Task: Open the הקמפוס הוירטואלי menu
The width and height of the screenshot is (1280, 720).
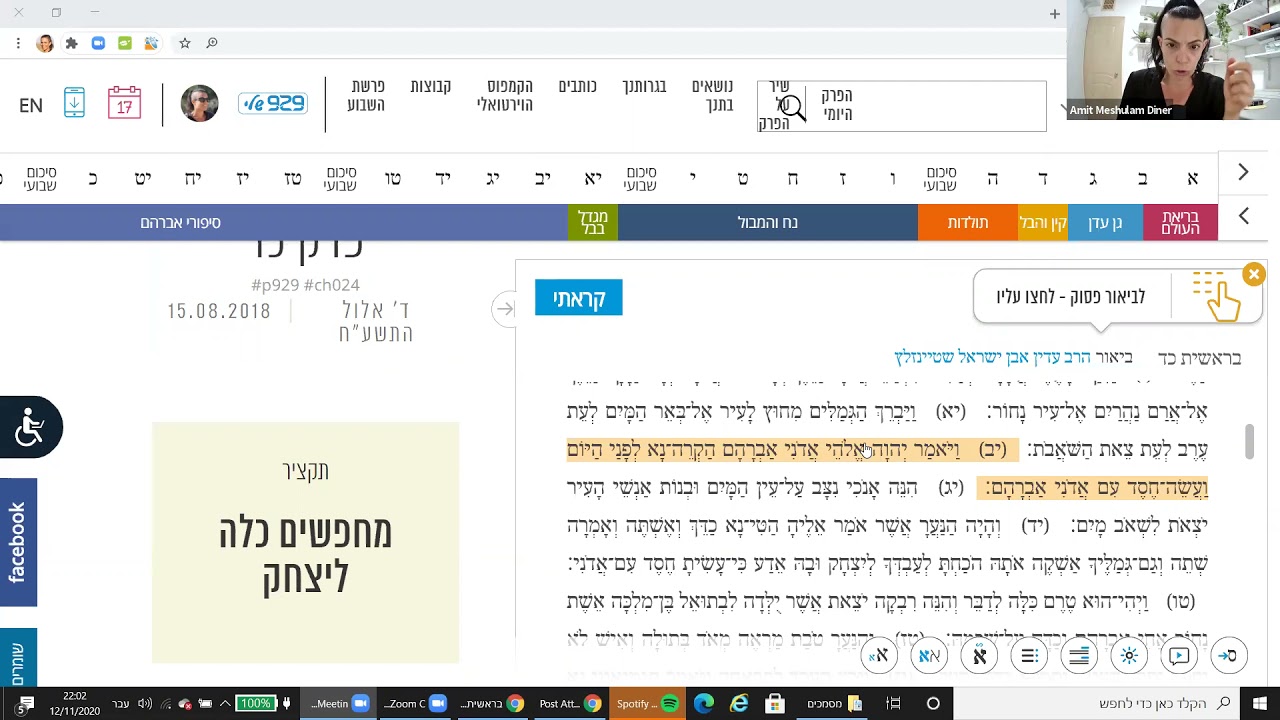Action: tap(504, 96)
